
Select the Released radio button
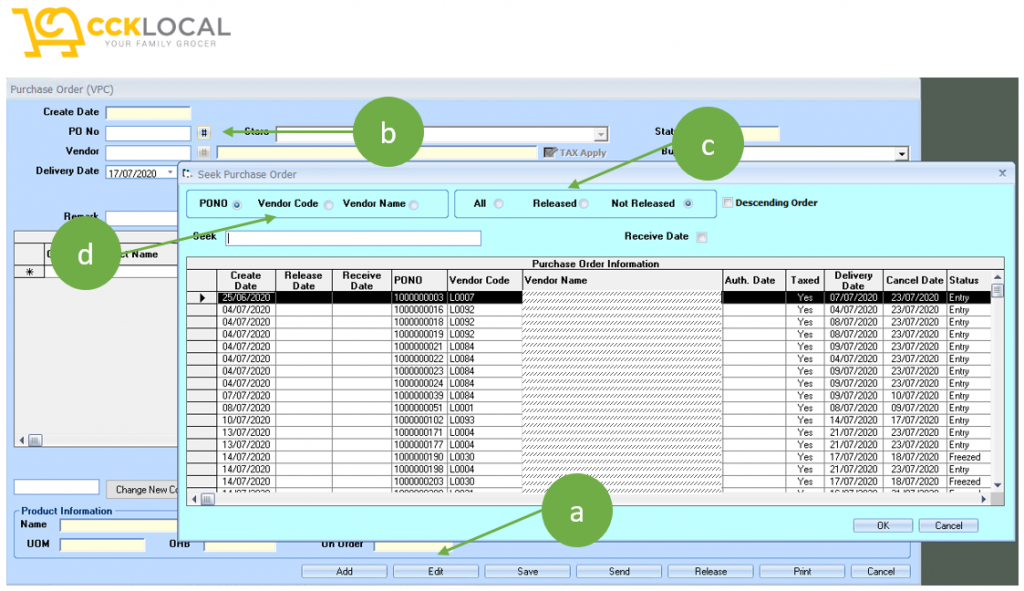[584, 204]
